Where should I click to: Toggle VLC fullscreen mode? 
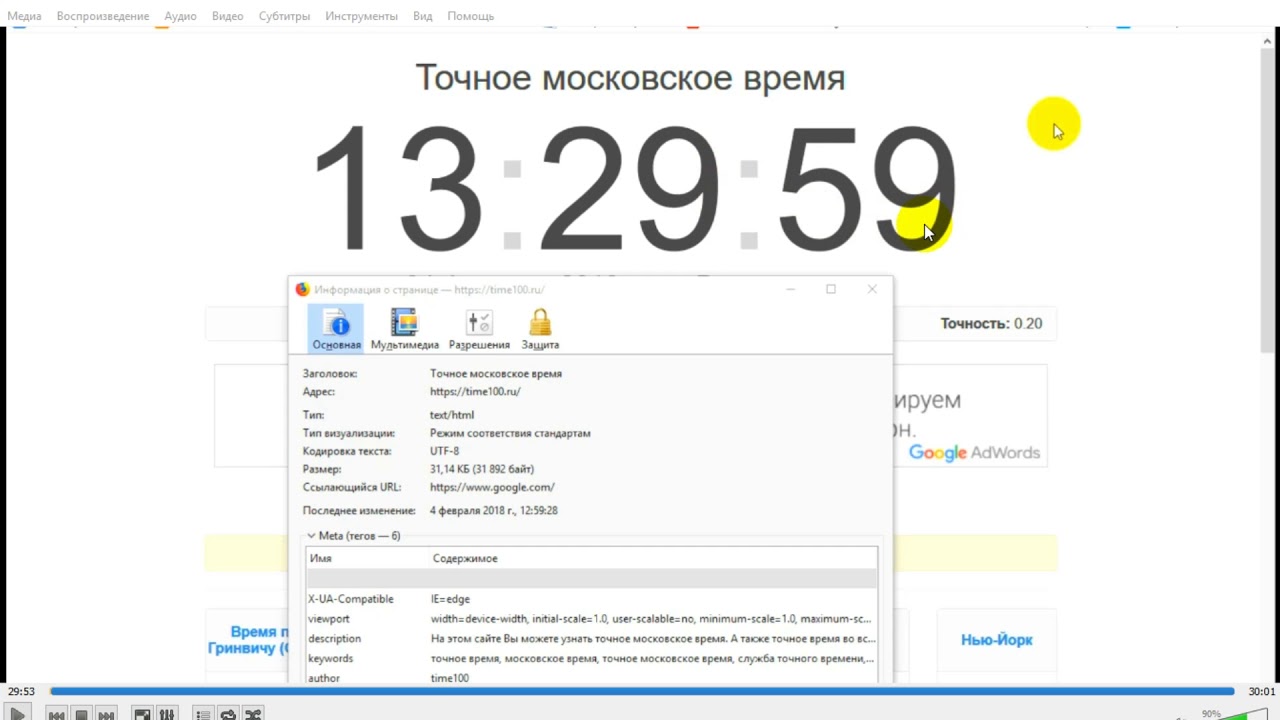tap(142, 714)
